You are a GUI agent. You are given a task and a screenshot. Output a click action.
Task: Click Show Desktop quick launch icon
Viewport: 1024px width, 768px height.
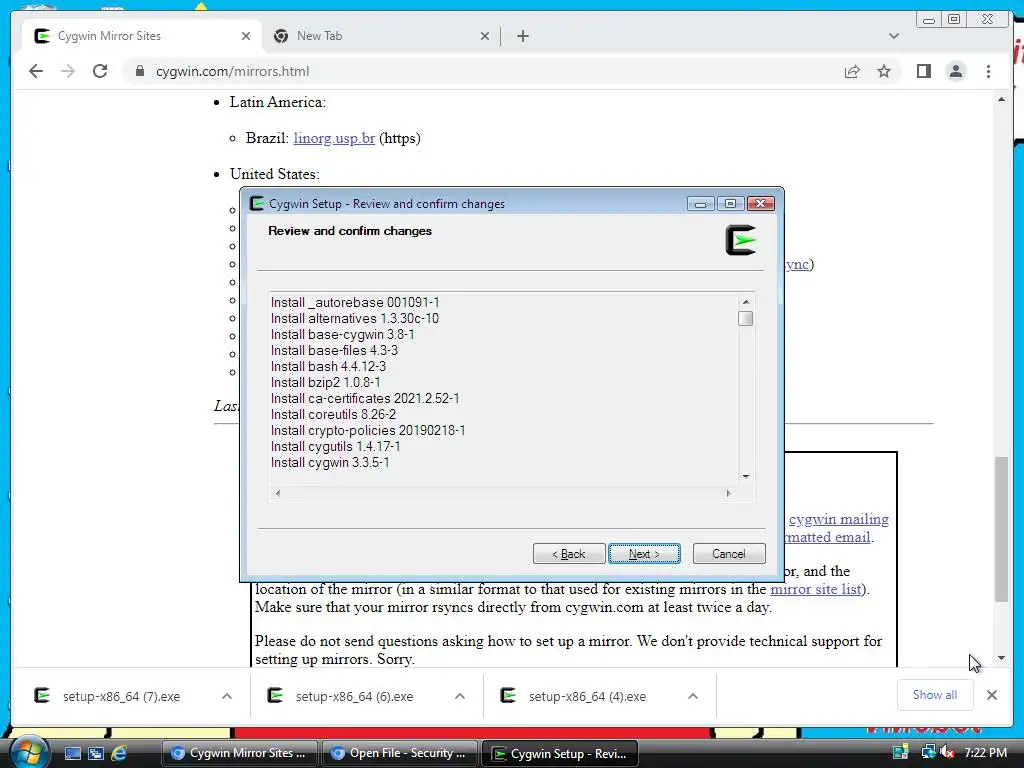coord(72,754)
